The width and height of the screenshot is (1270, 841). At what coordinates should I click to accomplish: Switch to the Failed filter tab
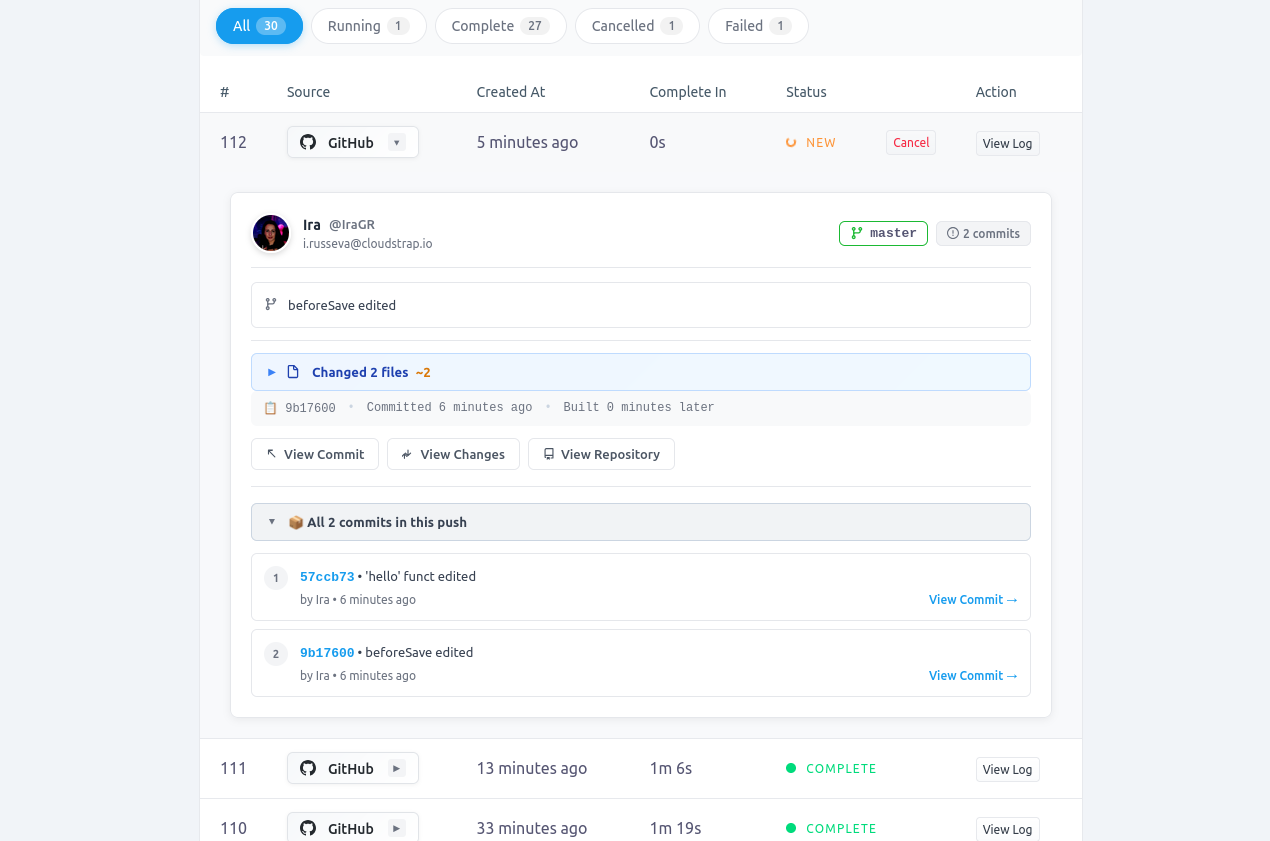tap(758, 26)
